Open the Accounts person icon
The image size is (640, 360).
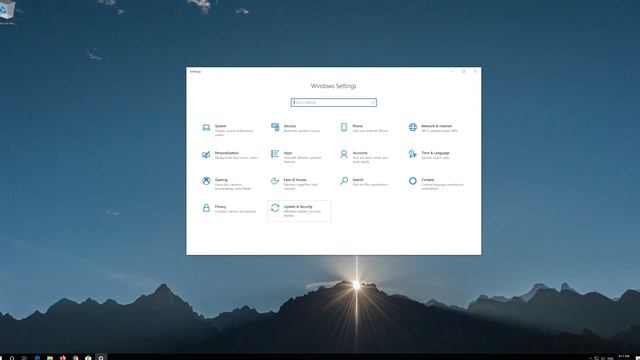pyautogui.click(x=344, y=154)
